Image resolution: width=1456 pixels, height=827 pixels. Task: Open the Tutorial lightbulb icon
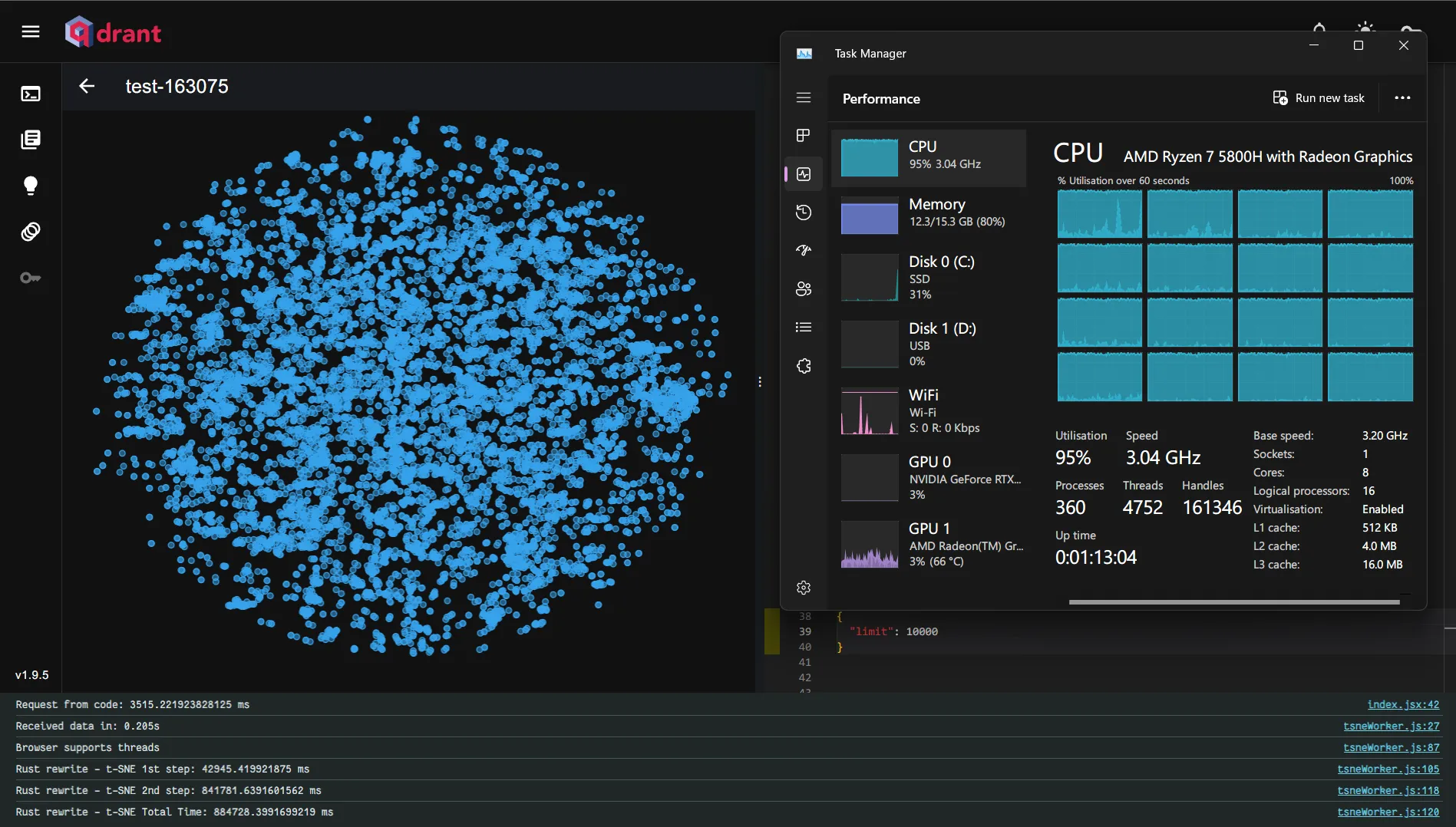31,185
